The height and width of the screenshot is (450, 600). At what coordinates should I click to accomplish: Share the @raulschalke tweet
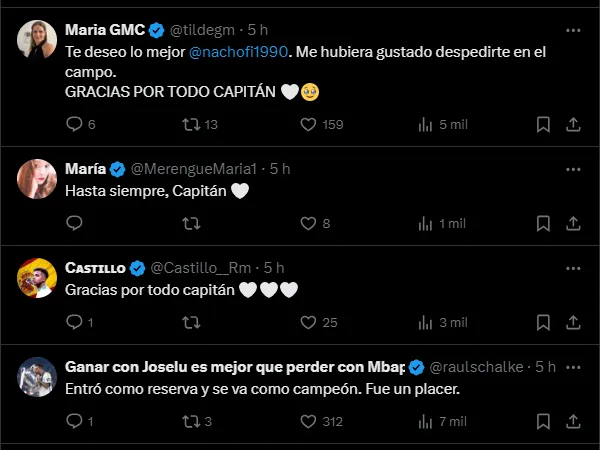pos(573,421)
